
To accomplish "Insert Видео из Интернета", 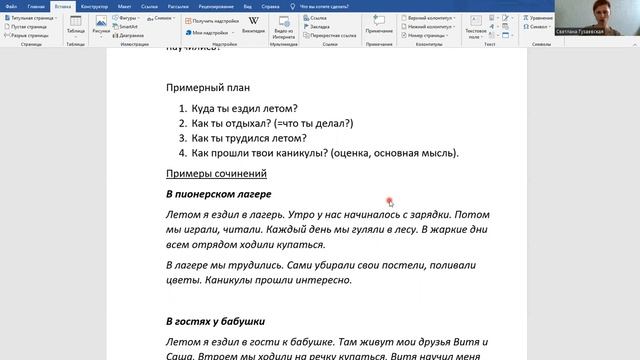I will [284, 27].
